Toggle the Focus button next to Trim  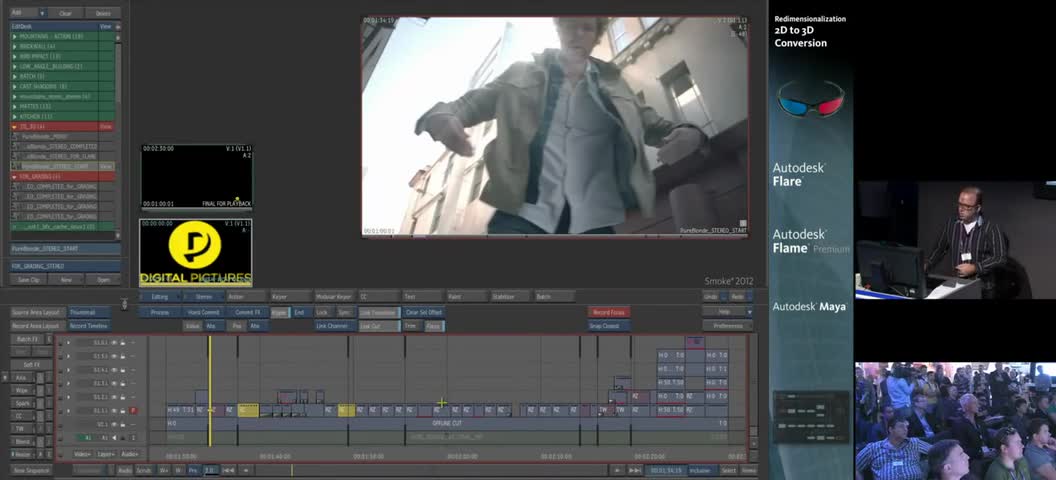pyautogui.click(x=434, y=326)
